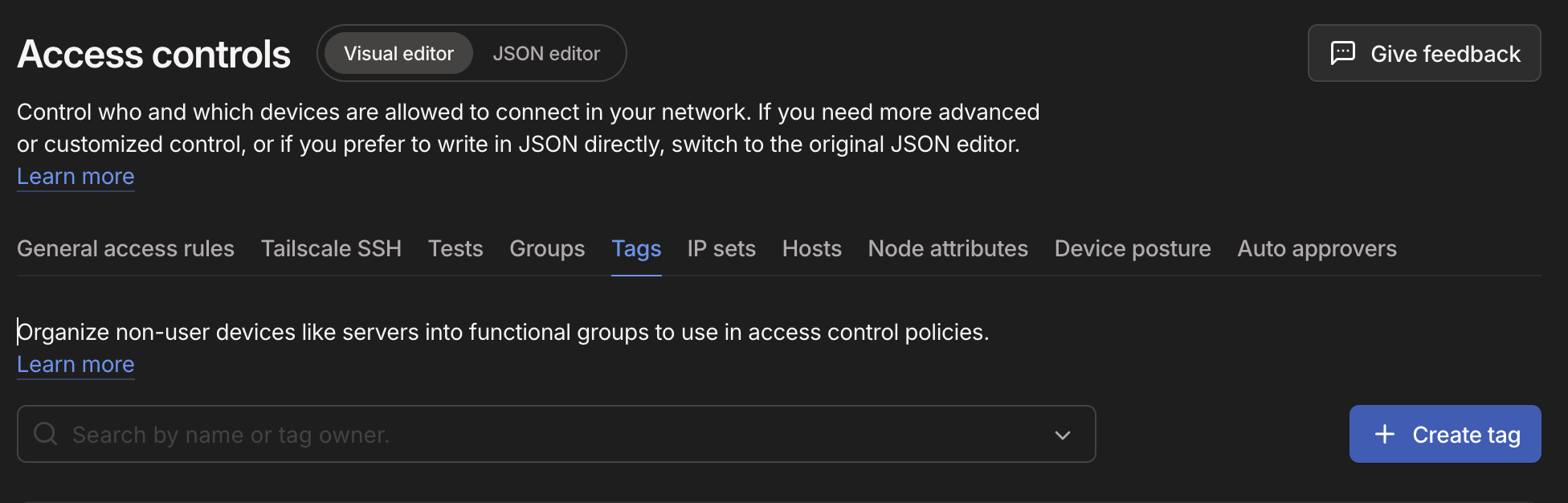View the Node attributes tab
This screenshot has height=503, width=1568.
(948, 249)
